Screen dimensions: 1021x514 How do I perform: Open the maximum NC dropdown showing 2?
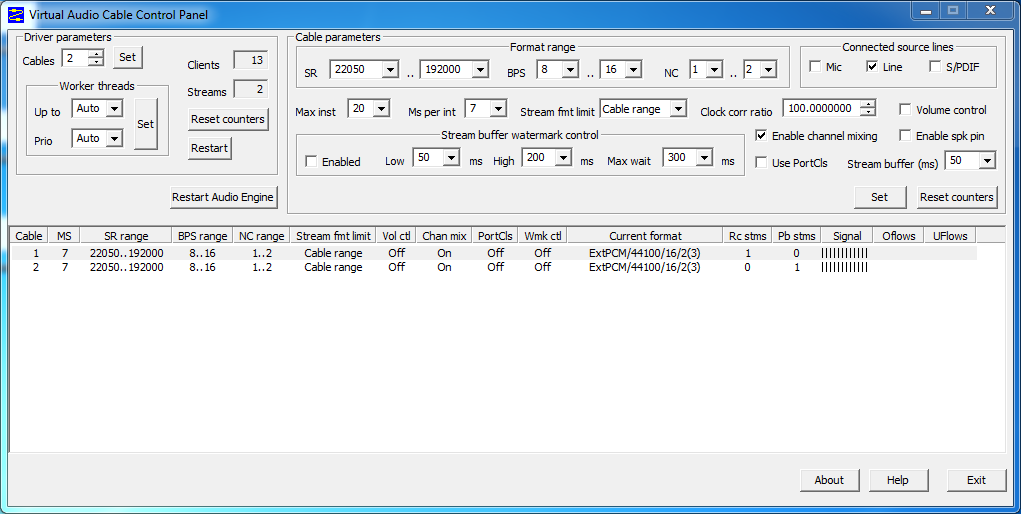point(768,69)
